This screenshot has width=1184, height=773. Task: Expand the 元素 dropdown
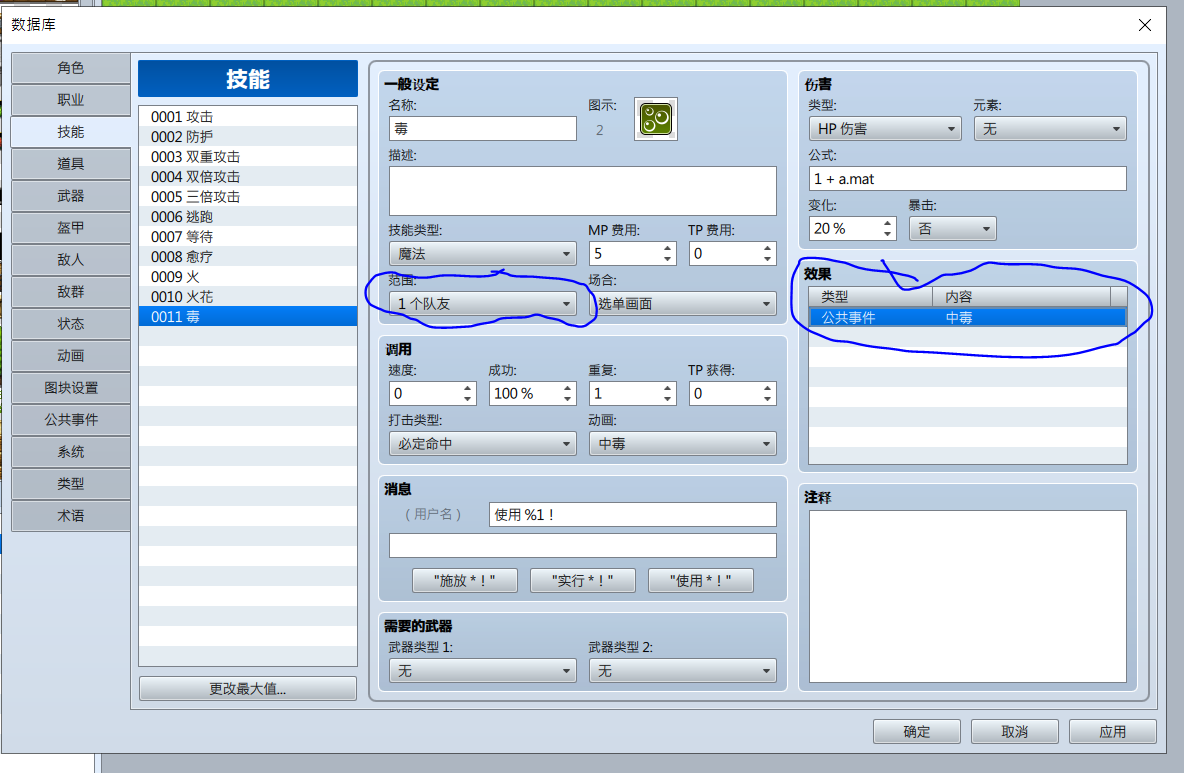coord(1050,129)
